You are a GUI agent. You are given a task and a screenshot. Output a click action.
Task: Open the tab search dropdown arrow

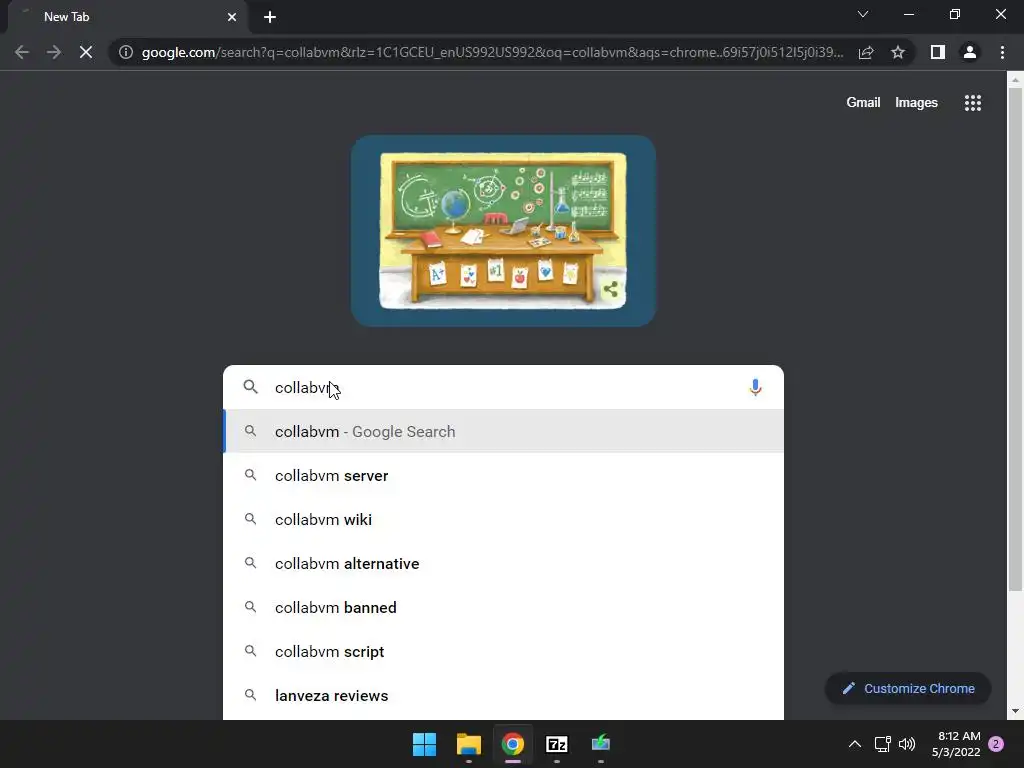[863, 14]
